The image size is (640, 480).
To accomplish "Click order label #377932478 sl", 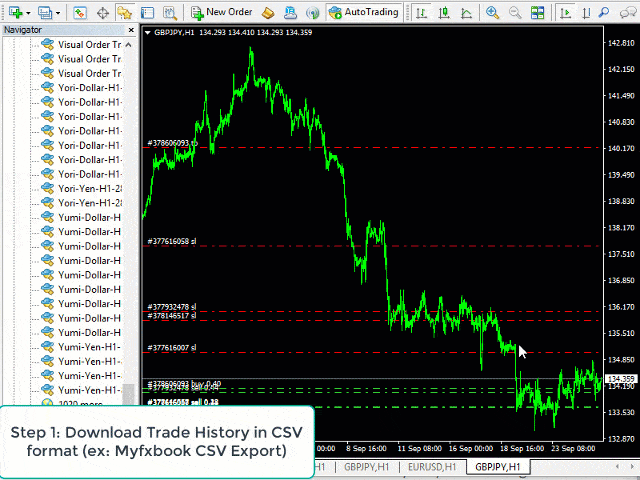I will [171, 307].
